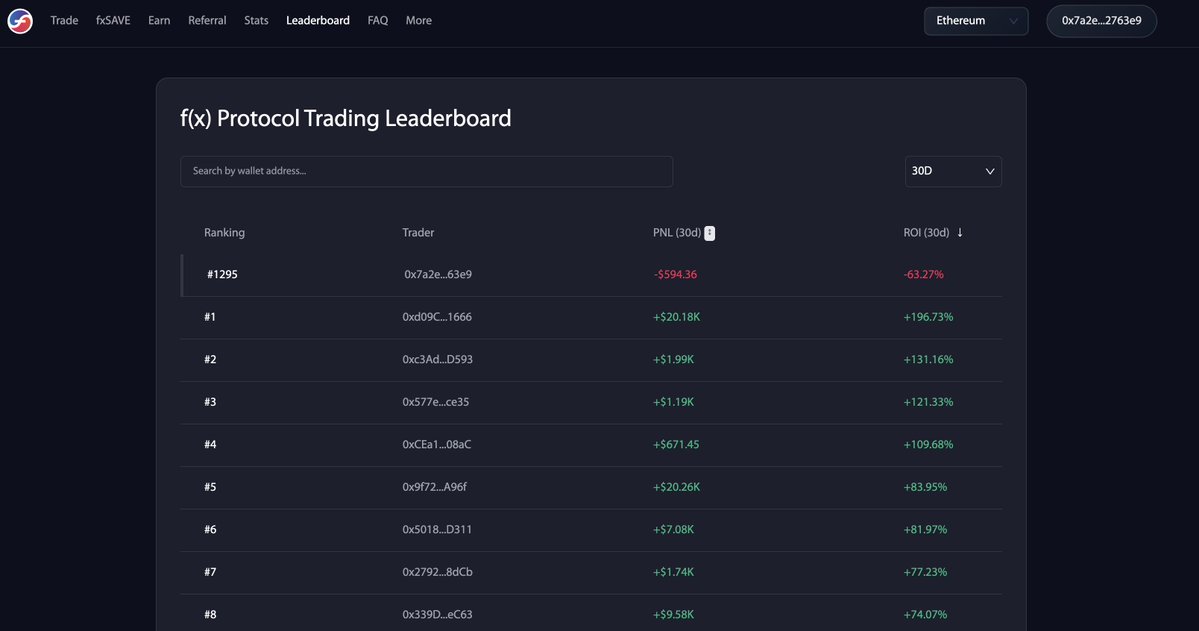Click the -63.27% ROI value
The width and height of the screenshot is (1199, 631).
924,275
